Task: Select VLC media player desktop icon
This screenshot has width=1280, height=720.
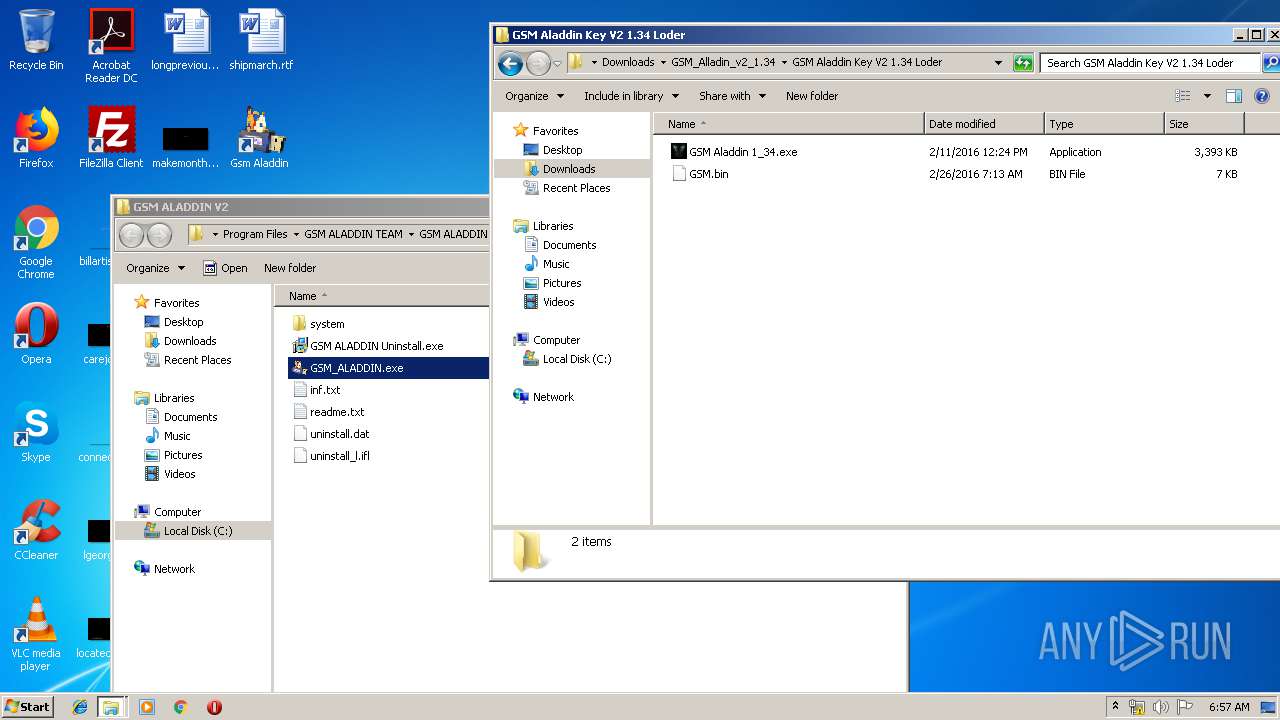Action: (x=36, y=634)
